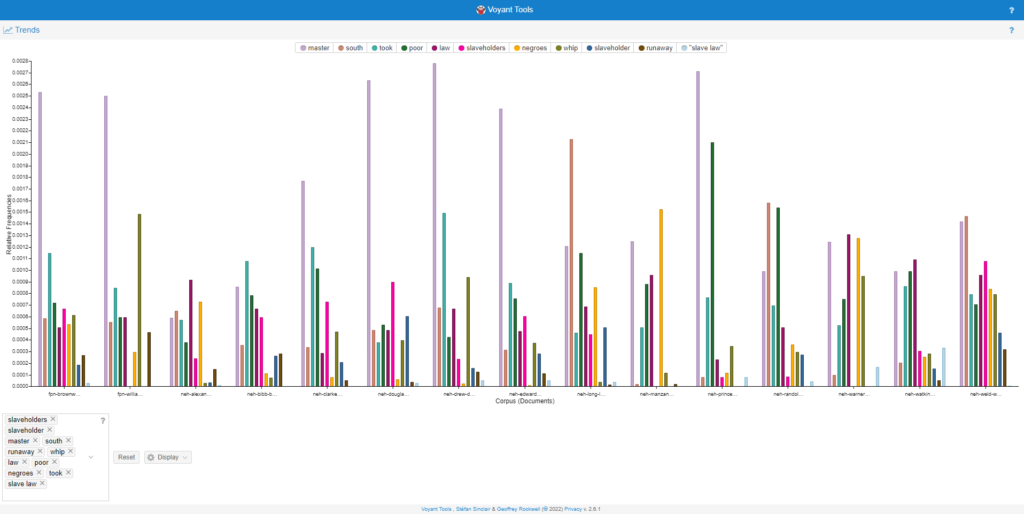Remove the 'runaway' term from the query

pyautogui.click(x=40, y=451)
